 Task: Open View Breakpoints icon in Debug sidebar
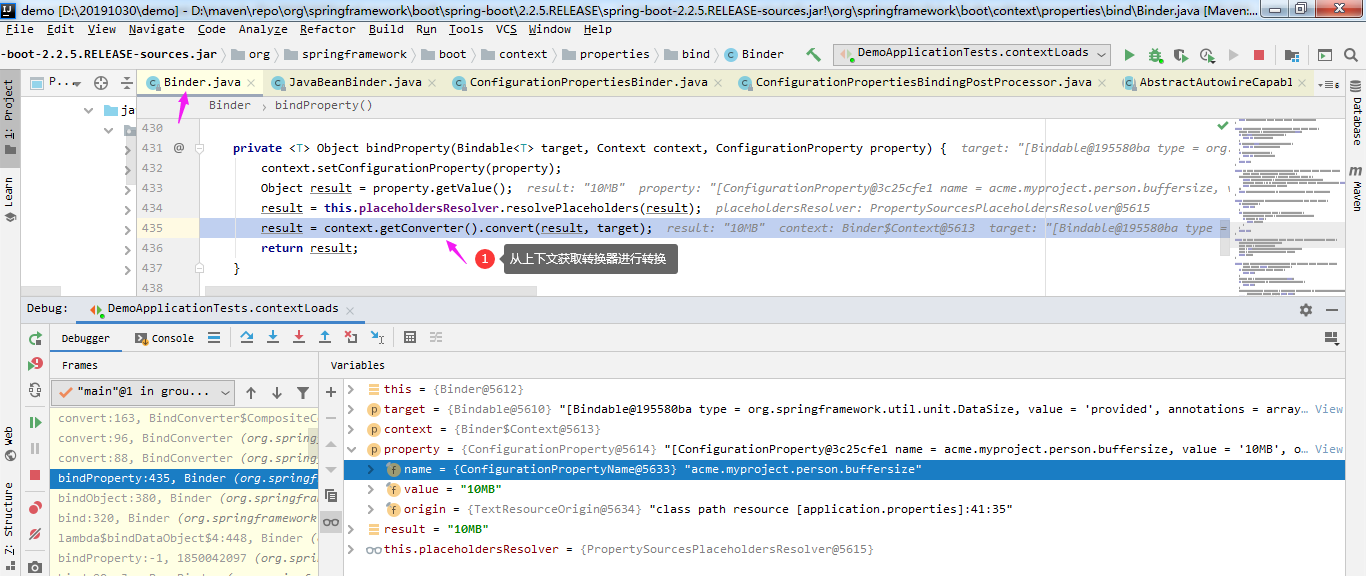35,508
